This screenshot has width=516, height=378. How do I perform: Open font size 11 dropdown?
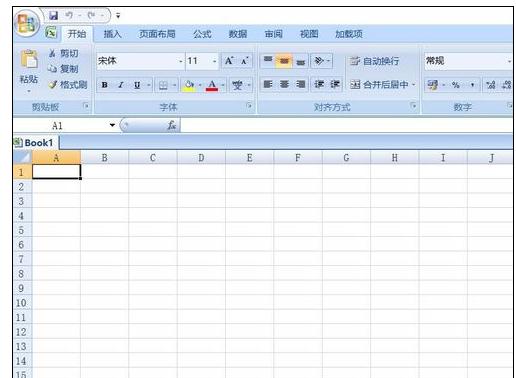coord(214,61)
